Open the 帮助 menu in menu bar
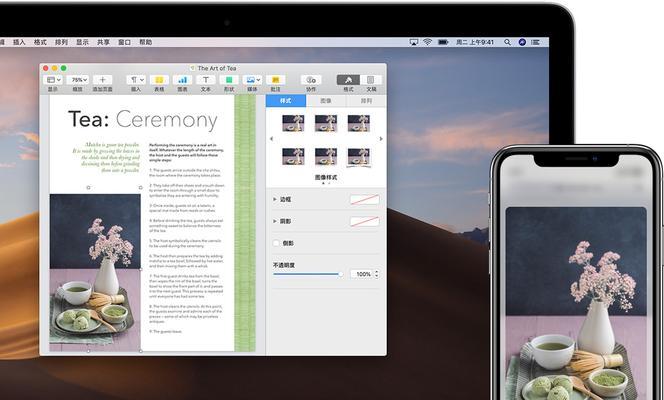Viewport: 664px width, 400px height. pos(145,42)
